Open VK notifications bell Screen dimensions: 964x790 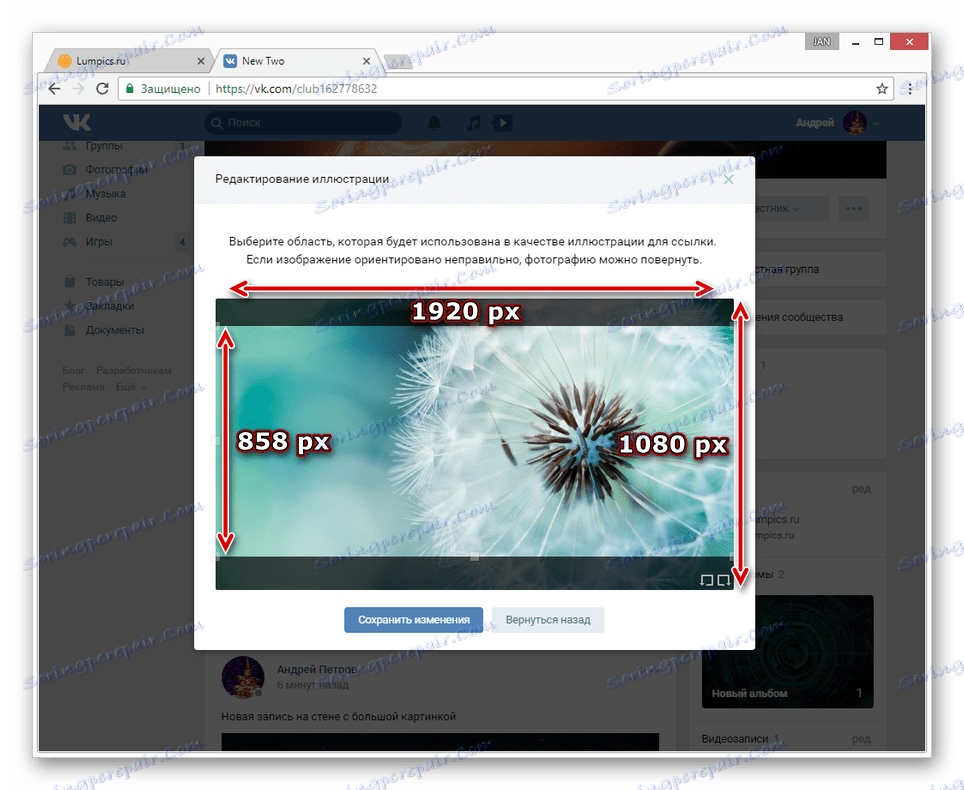[434, 122]
